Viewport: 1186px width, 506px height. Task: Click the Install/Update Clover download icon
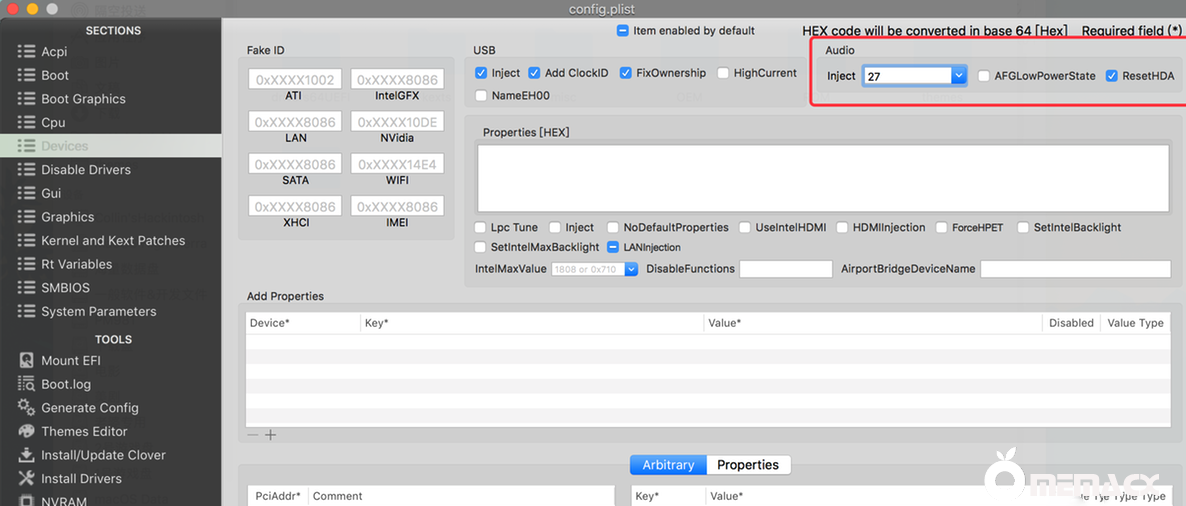27,455
